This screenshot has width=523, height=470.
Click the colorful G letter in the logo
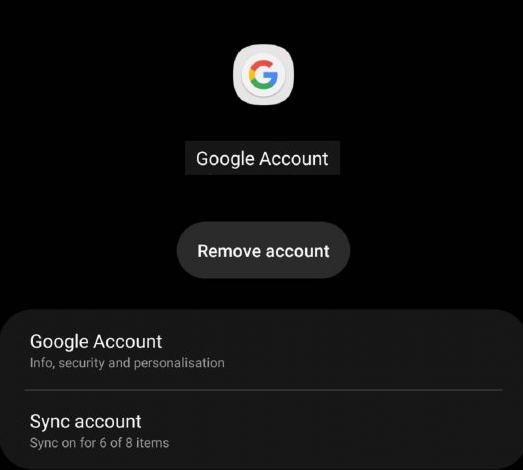(263, 74)
